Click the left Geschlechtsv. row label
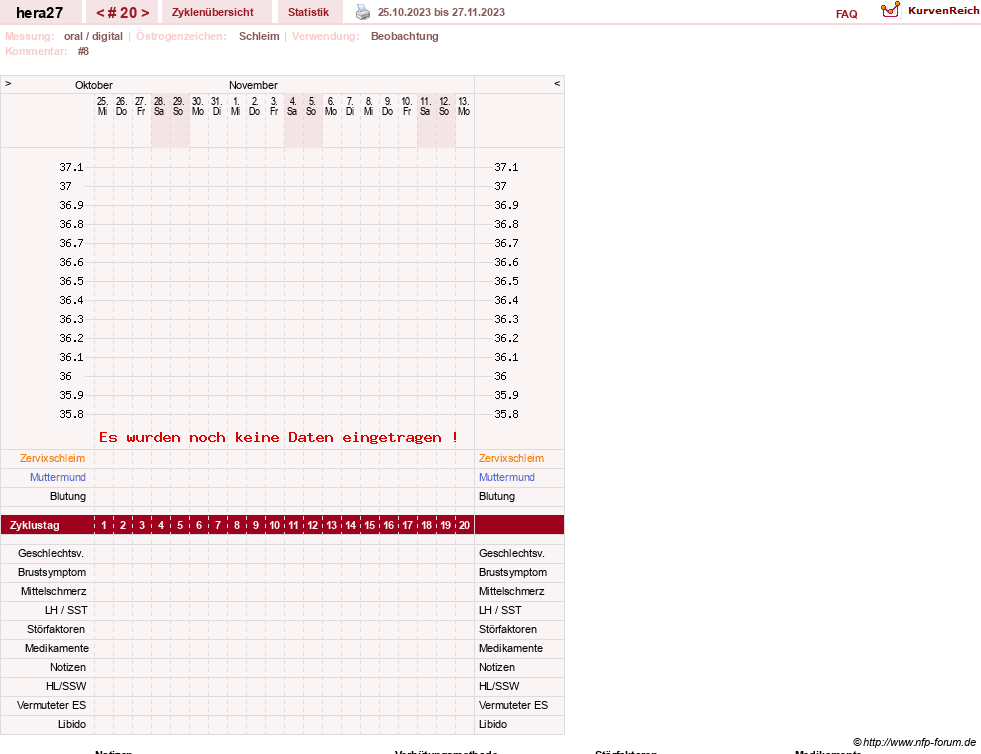 (x=51, y=553)
